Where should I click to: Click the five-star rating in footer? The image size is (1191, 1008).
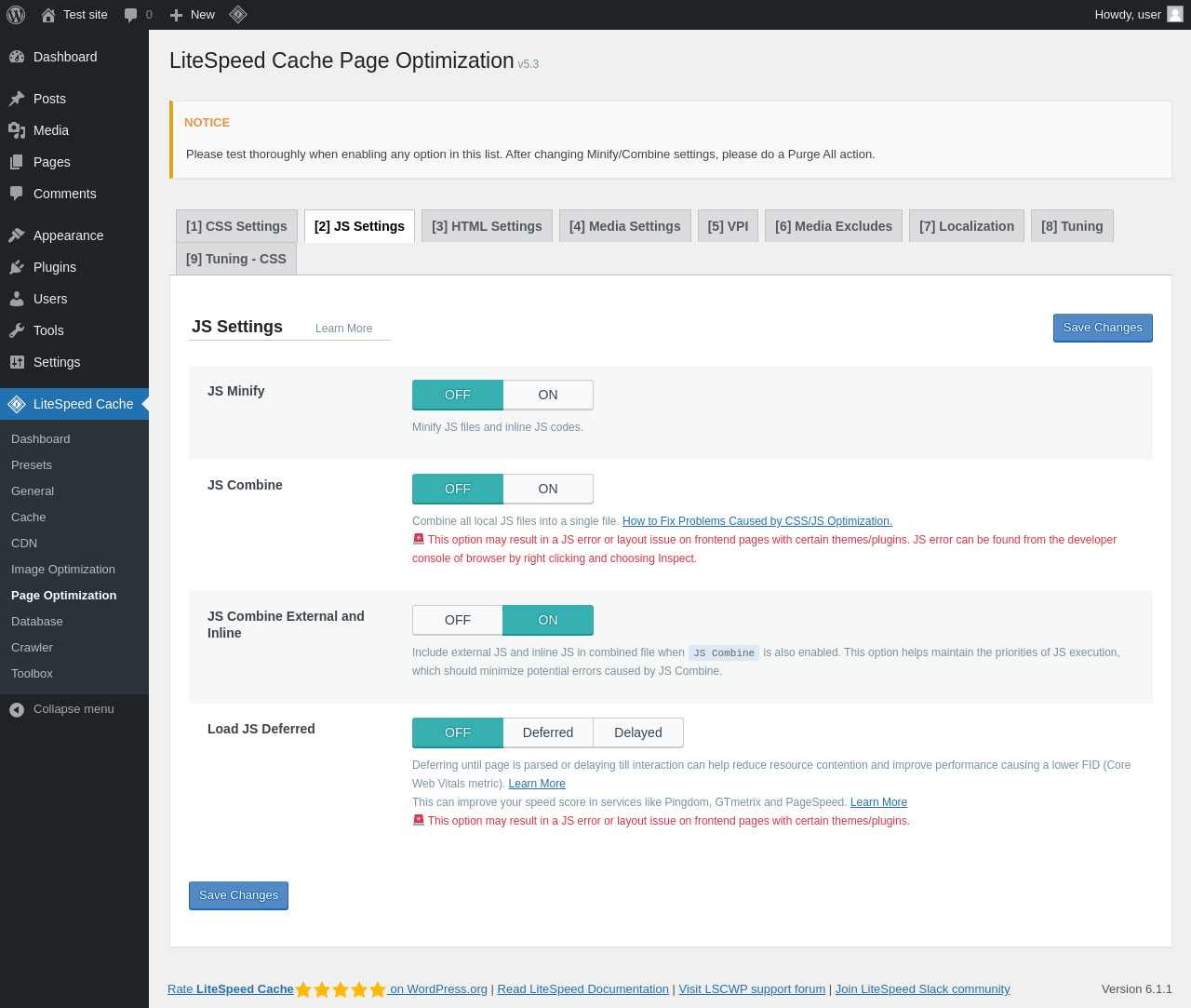[x=341, y=989]
